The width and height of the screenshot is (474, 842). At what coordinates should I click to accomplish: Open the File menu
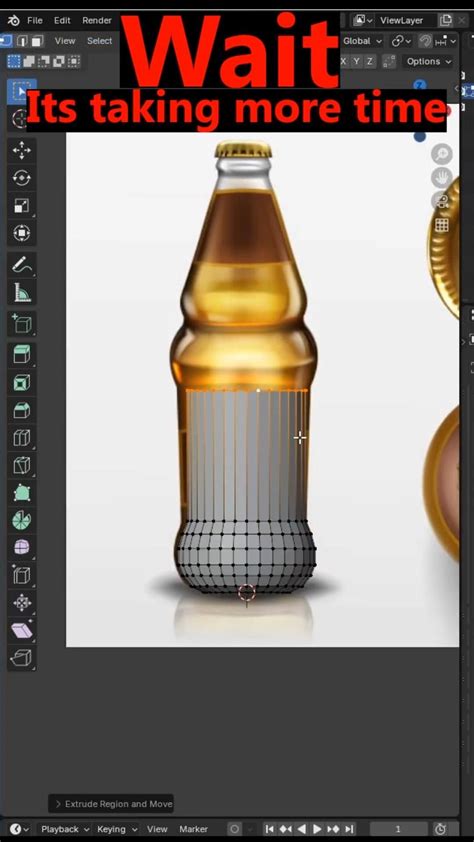pyautogui.click(x=34, y=20)
